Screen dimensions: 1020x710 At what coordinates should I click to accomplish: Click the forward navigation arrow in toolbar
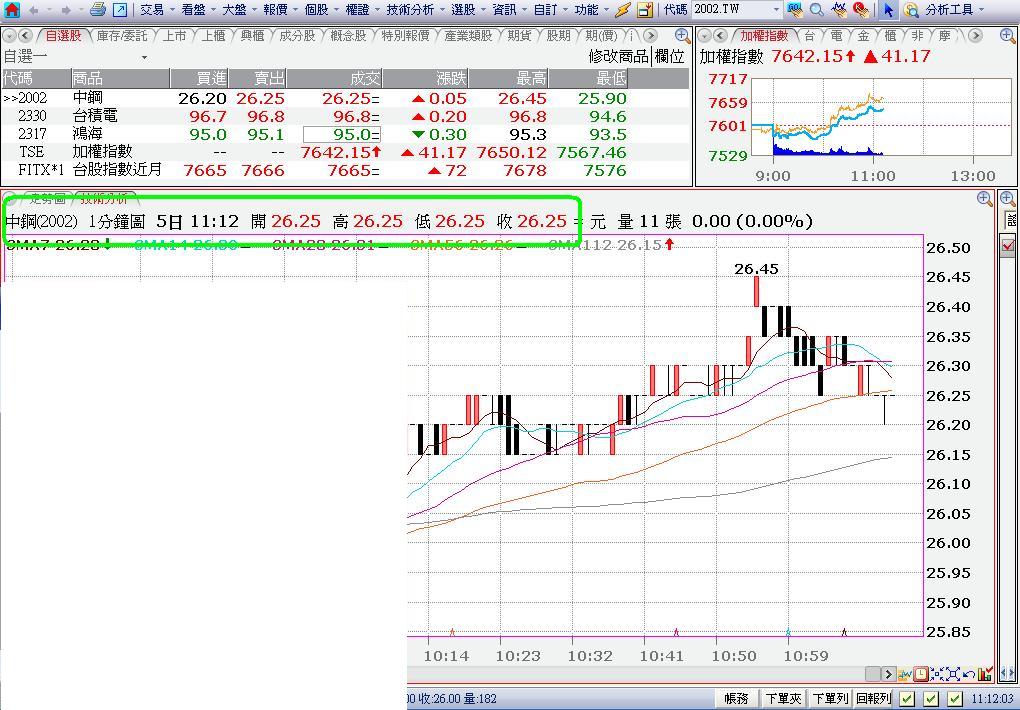pyautogui.click(x=66, y=10)
